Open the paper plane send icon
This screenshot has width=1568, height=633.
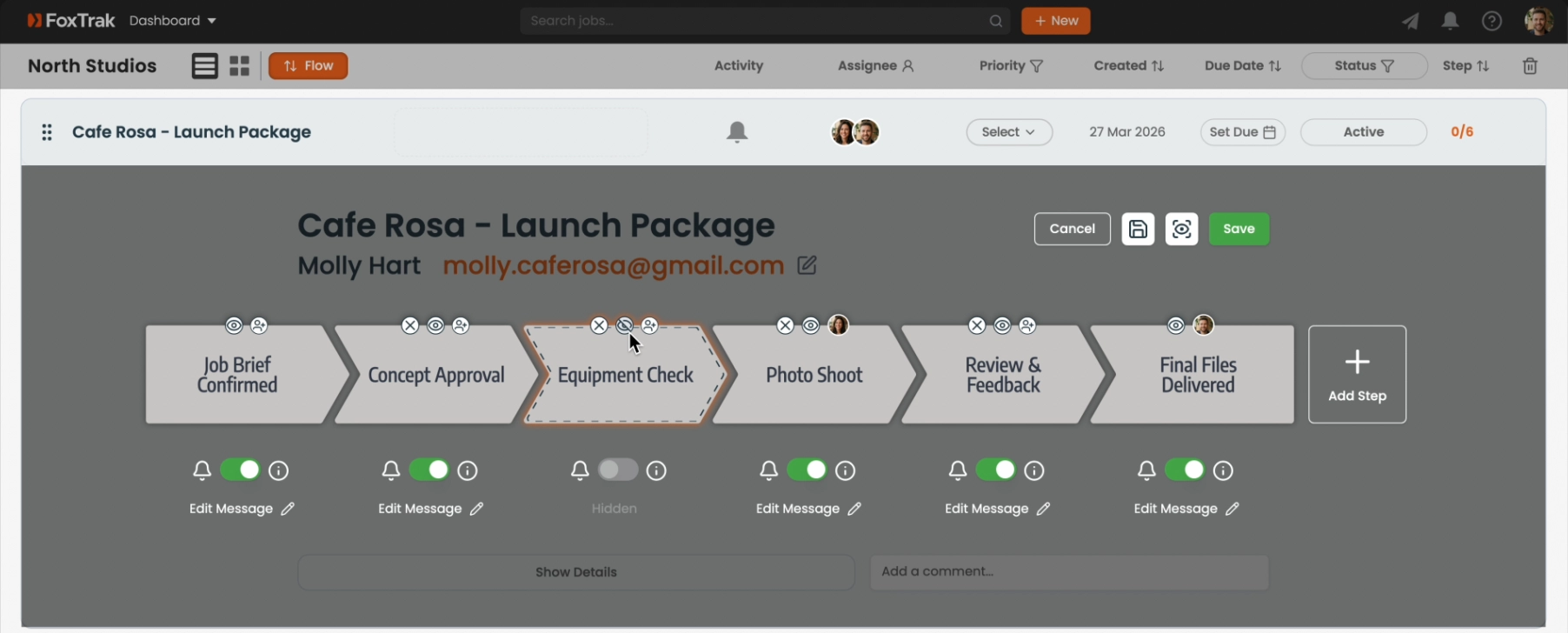(x=1410, y=21)
